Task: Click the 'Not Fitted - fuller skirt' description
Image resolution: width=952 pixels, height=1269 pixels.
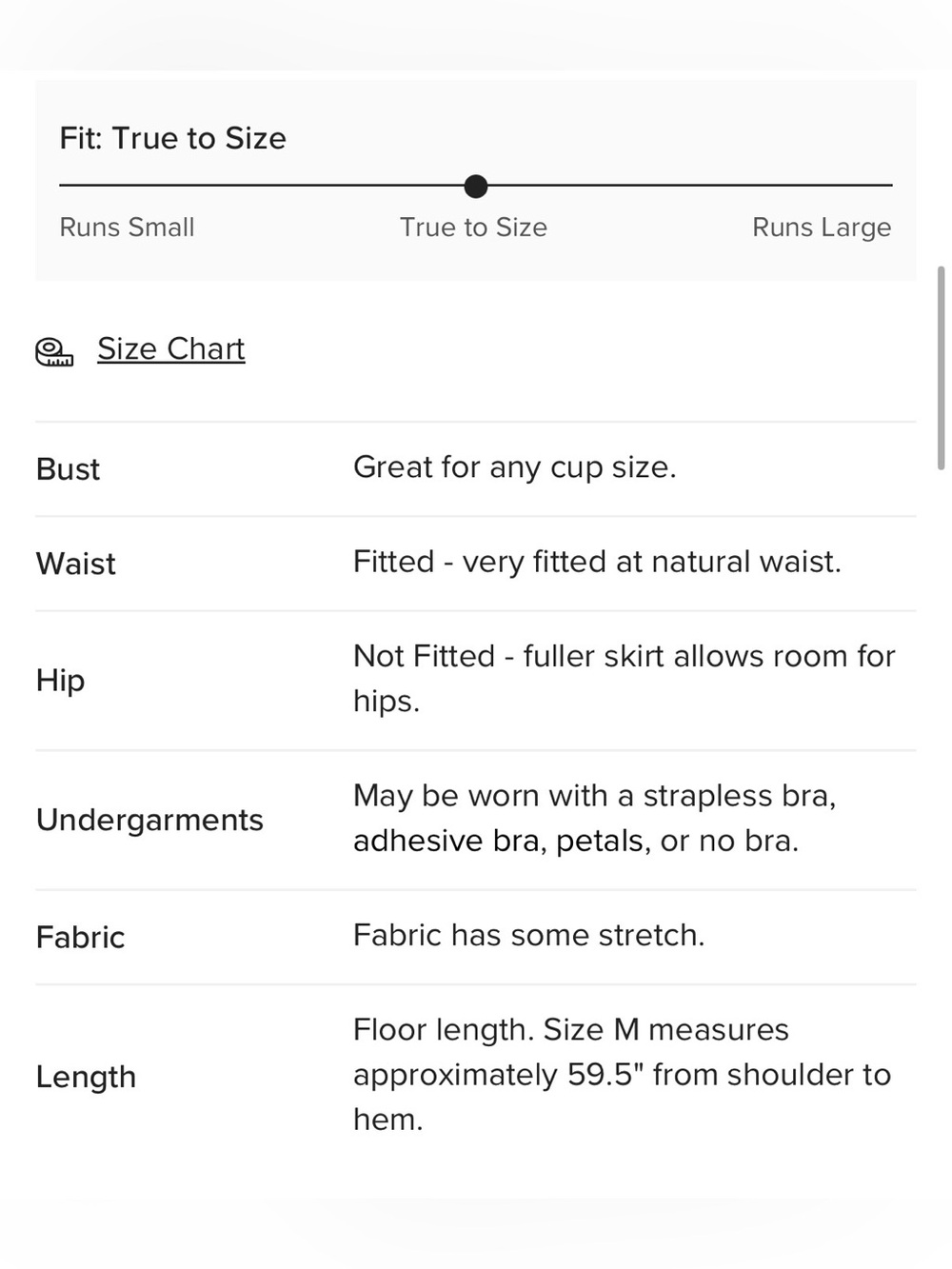Action: [x=625, y=678]
